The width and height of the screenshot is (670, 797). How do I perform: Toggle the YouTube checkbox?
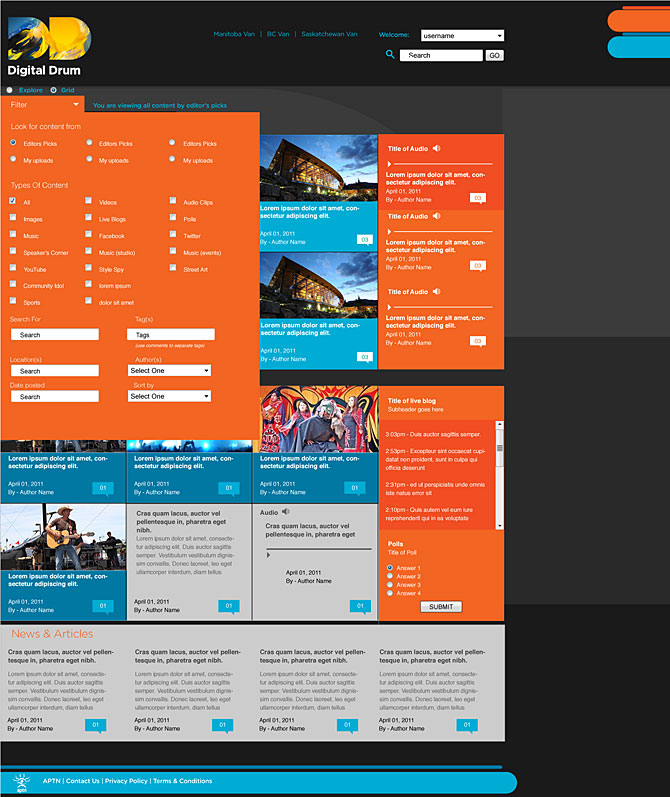tap(13, 269)
